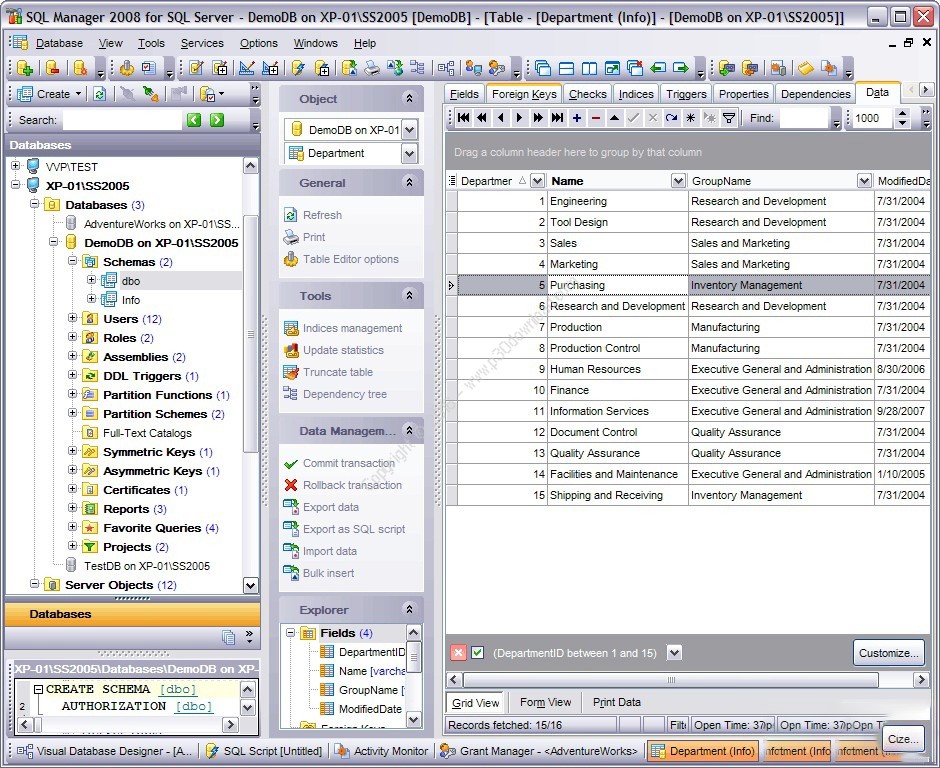Click the Find input field
Image resolution: width=940 pixels, height=768 pixels.
coord(804,118)
